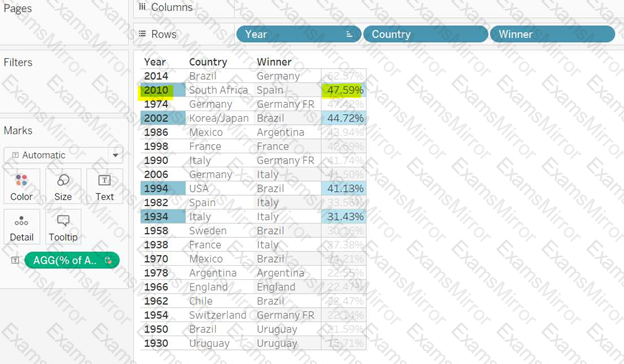Click the 41.13% cell for 1994
This screenshot has width=624, height=364.
(344, 189)
